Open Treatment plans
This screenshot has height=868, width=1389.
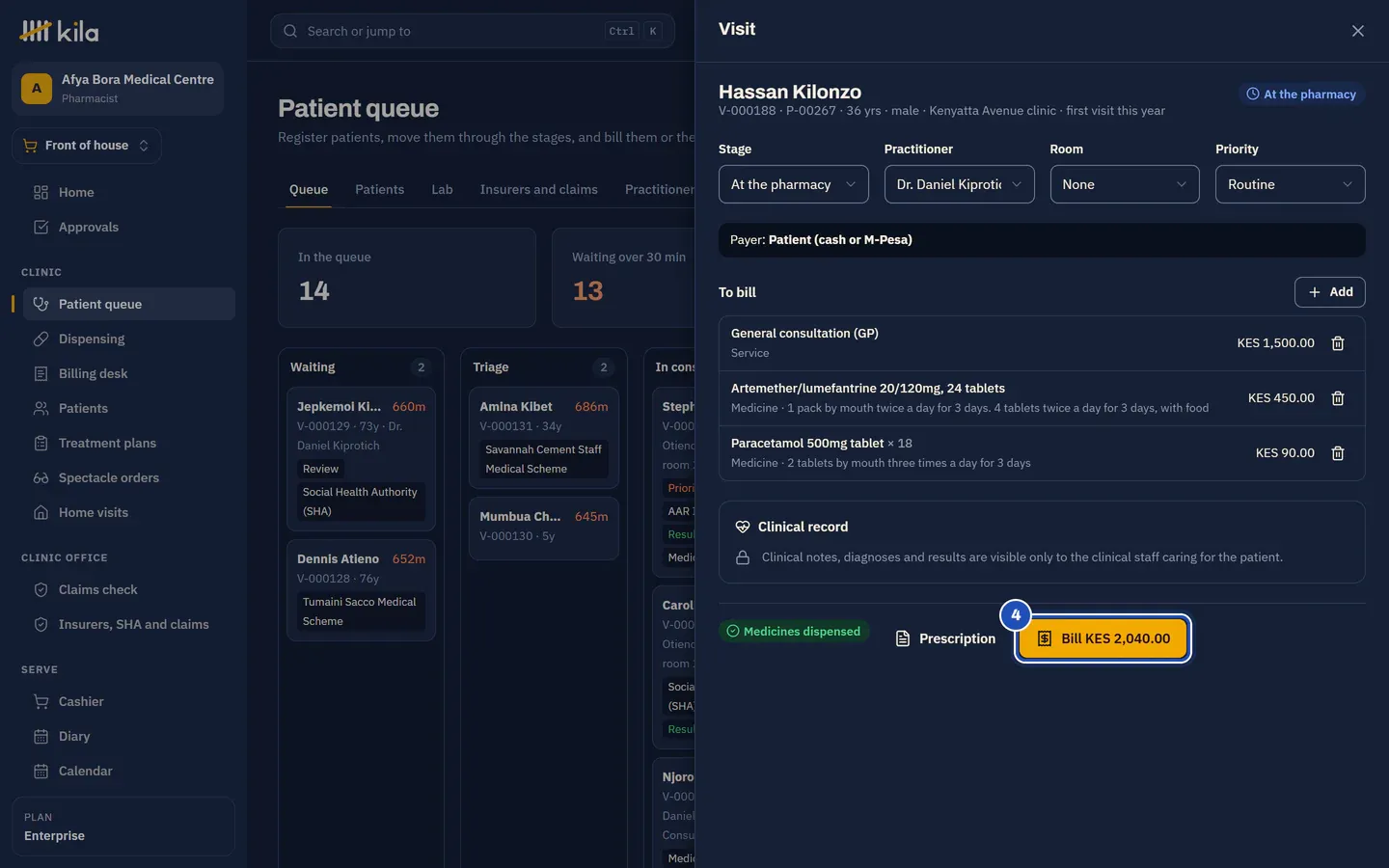tap(128, 443)
